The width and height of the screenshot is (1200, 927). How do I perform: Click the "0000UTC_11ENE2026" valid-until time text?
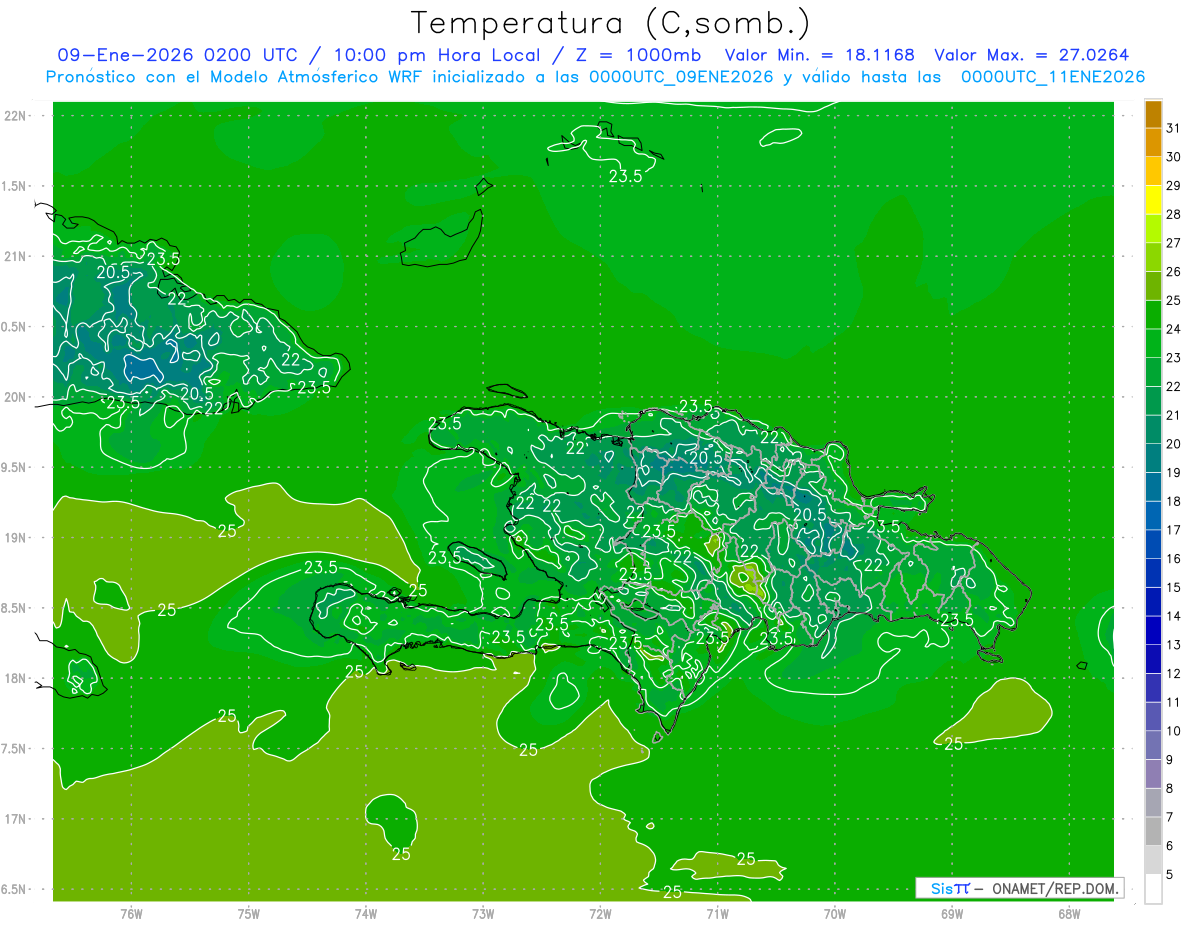click(1053, 77)
